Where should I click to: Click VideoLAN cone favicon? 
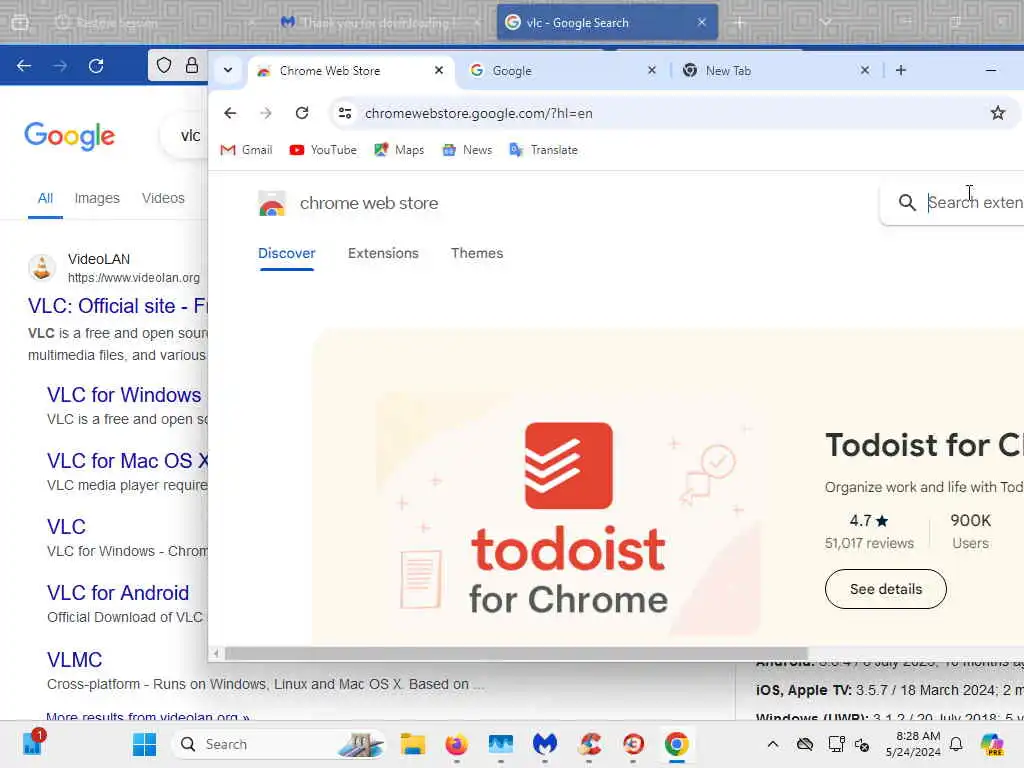point(42,267)
